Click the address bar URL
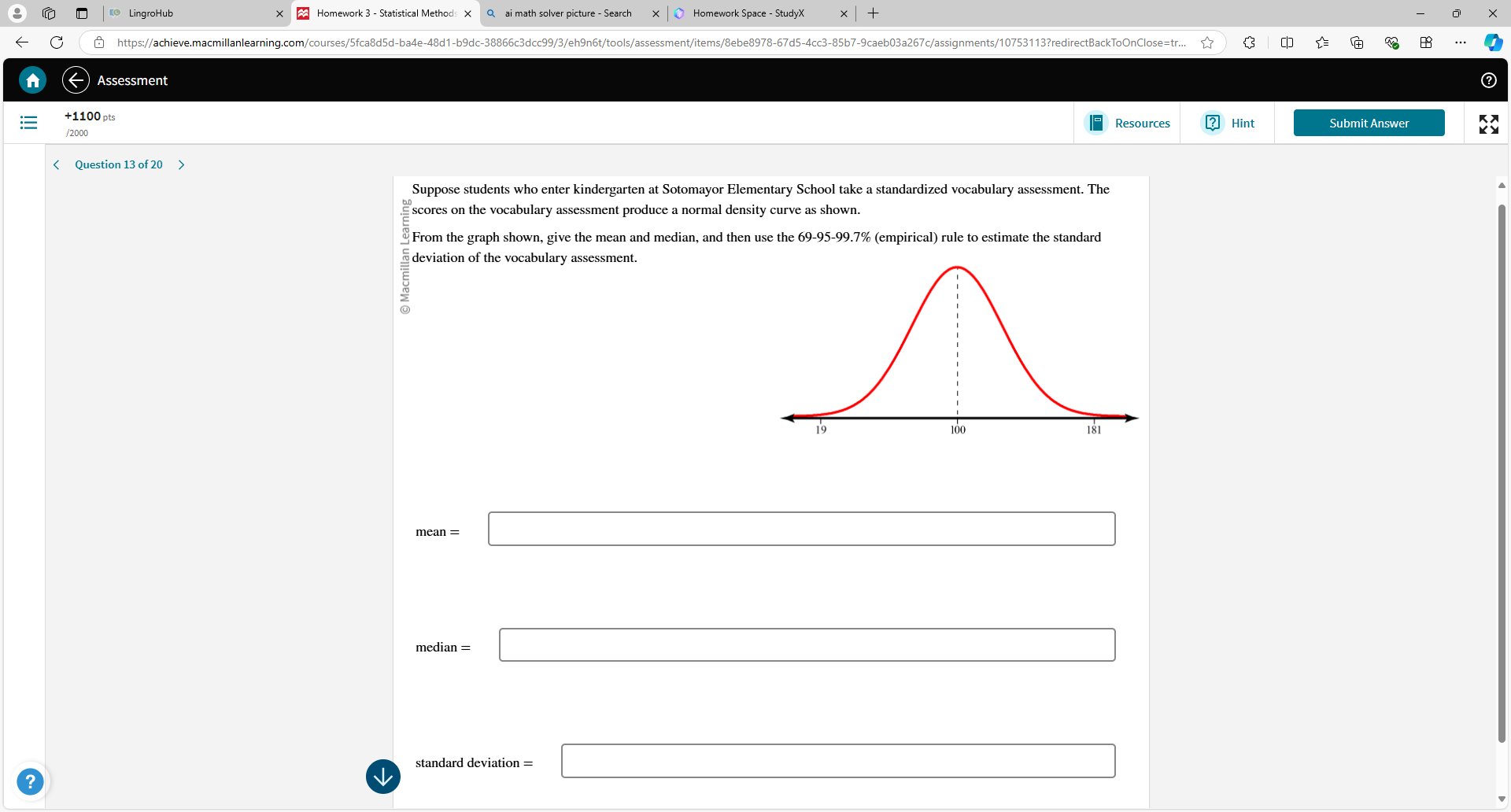This screenshot has height=812, width=1511. click(x=652, y=42)
